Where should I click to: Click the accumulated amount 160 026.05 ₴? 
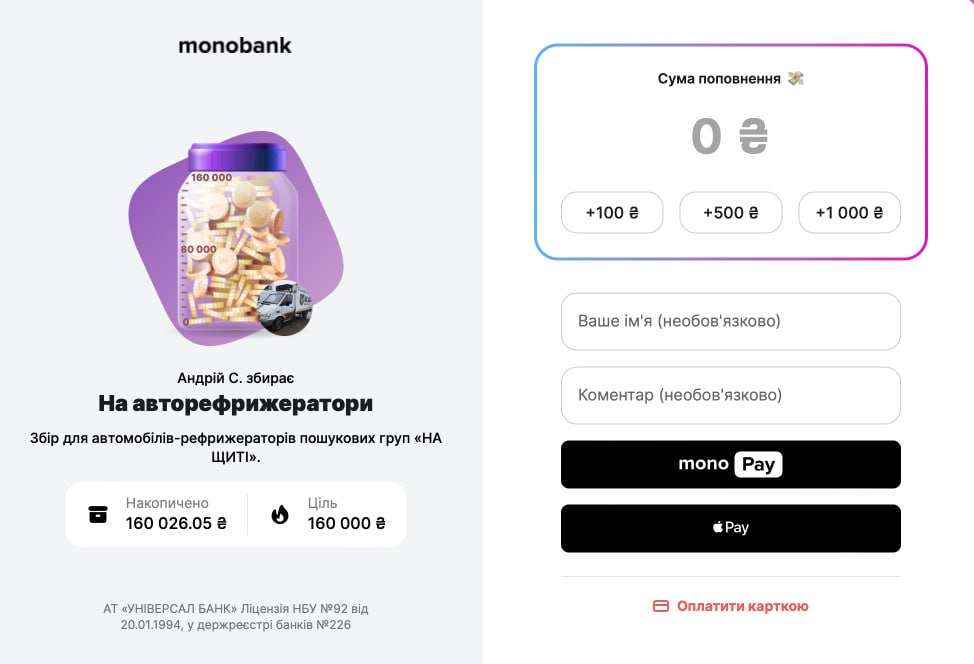pos(176,523)
